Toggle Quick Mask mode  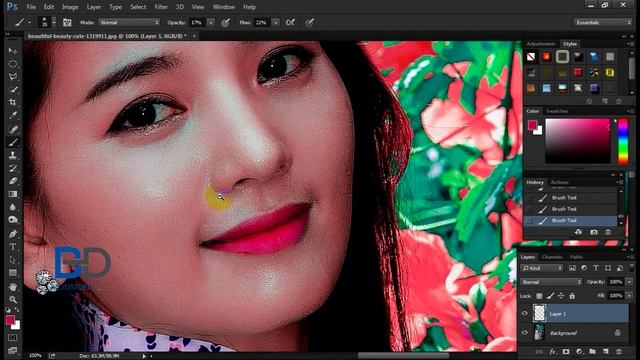pyautogui.click(x=13, y=338)
